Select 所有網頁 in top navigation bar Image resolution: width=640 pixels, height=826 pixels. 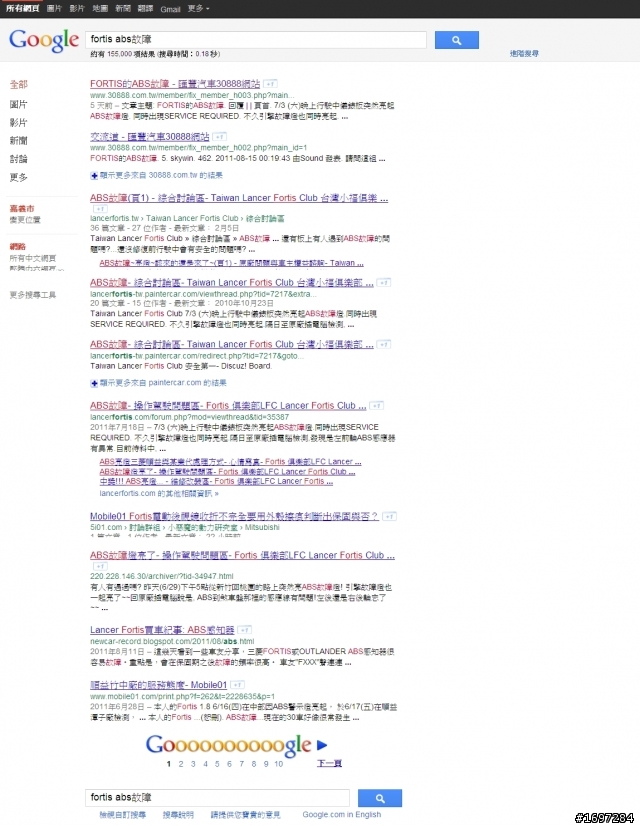23,8
